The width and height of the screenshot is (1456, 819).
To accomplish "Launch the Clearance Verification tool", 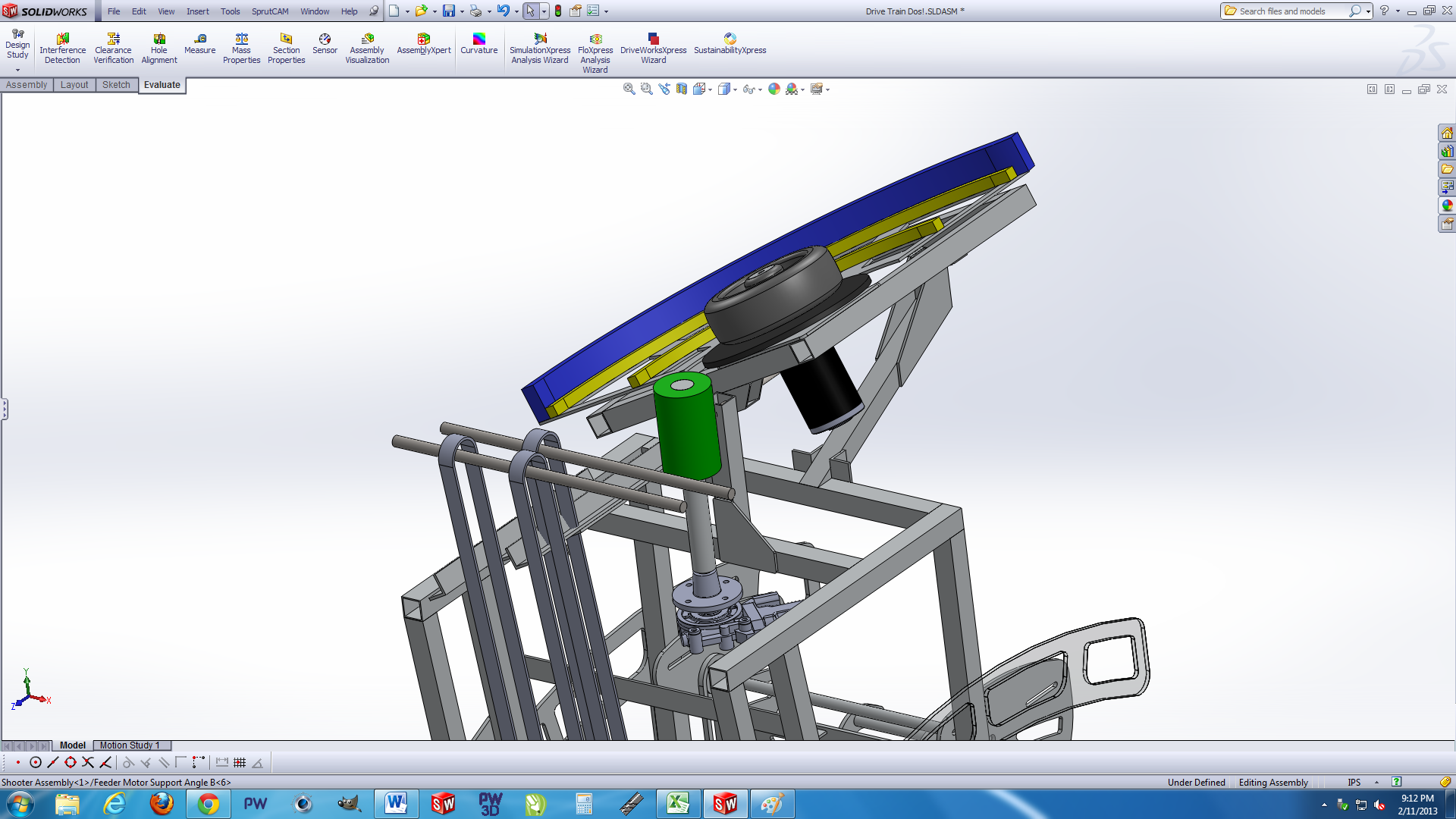I will (113, 49).
